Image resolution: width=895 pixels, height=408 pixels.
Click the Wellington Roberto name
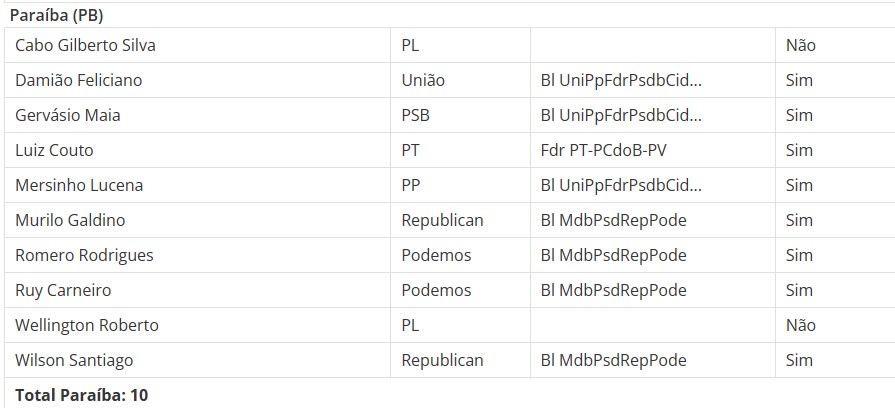tap(87, 325)
